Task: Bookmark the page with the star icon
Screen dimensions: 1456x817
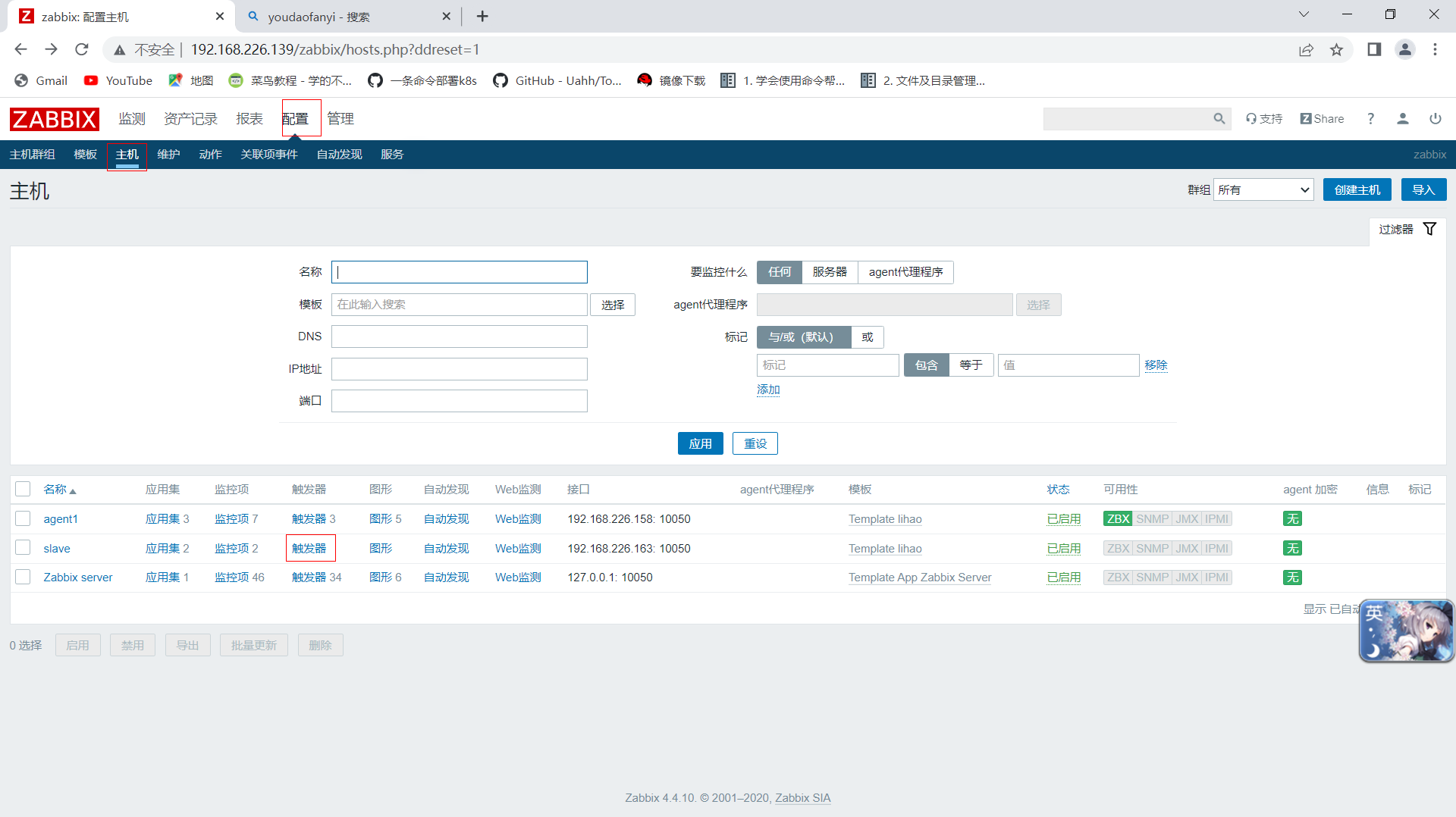Action: tap(1336, 49)
